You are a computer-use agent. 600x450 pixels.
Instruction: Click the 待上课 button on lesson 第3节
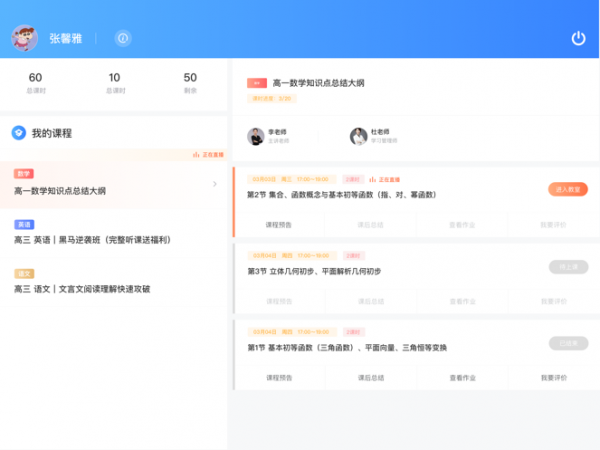(567, 266)
